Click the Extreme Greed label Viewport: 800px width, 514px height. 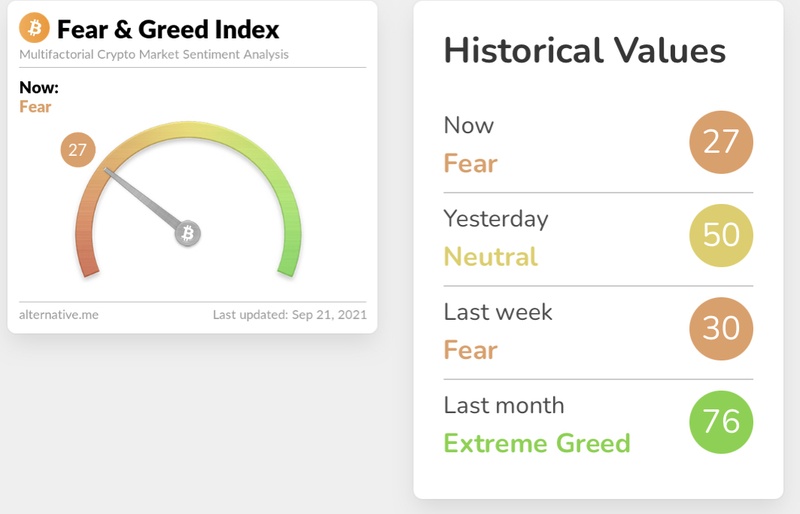(536, 443)
